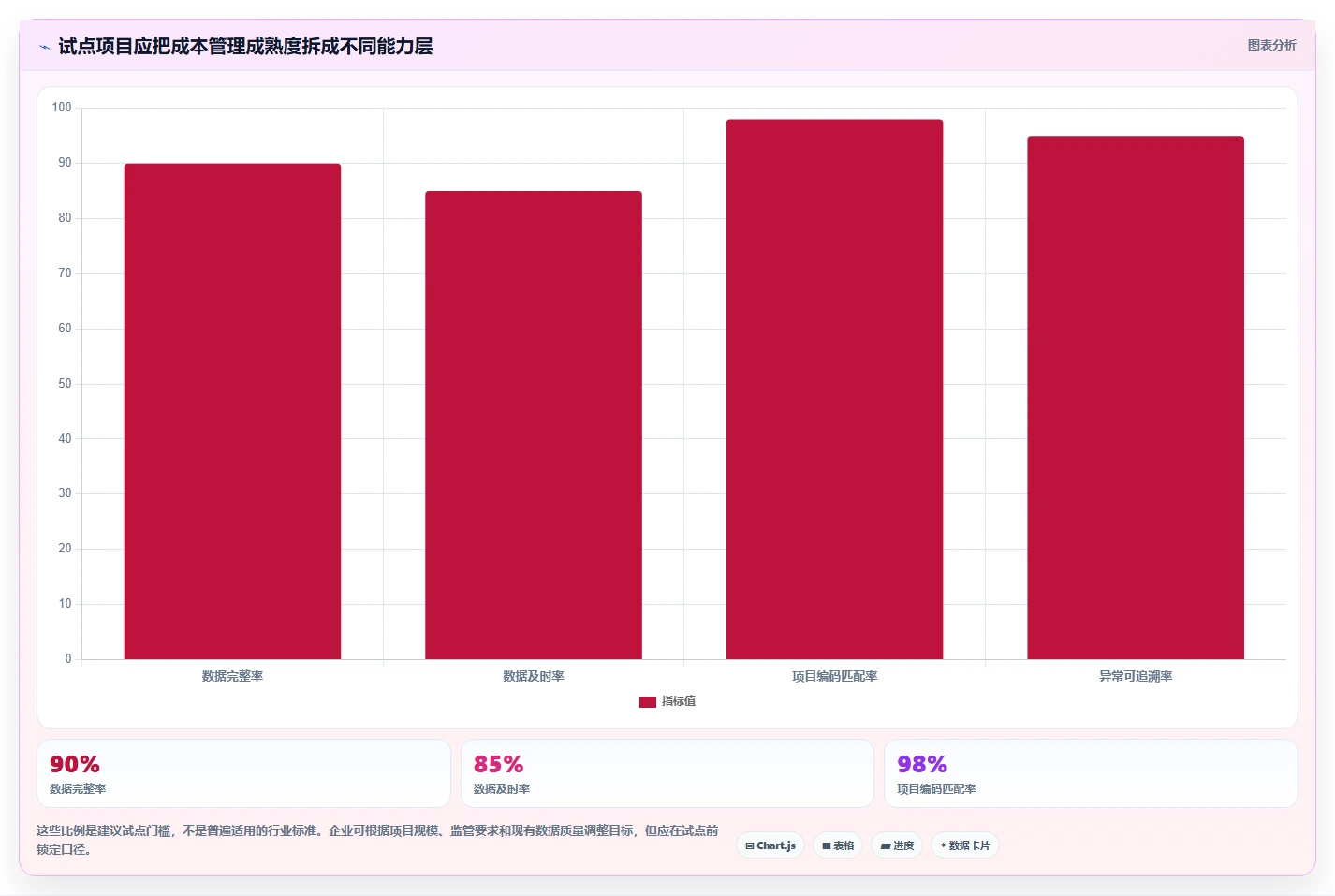Select the 85% stat card value
Viewport: 1335px width, 896px height.
pos(498,765)
